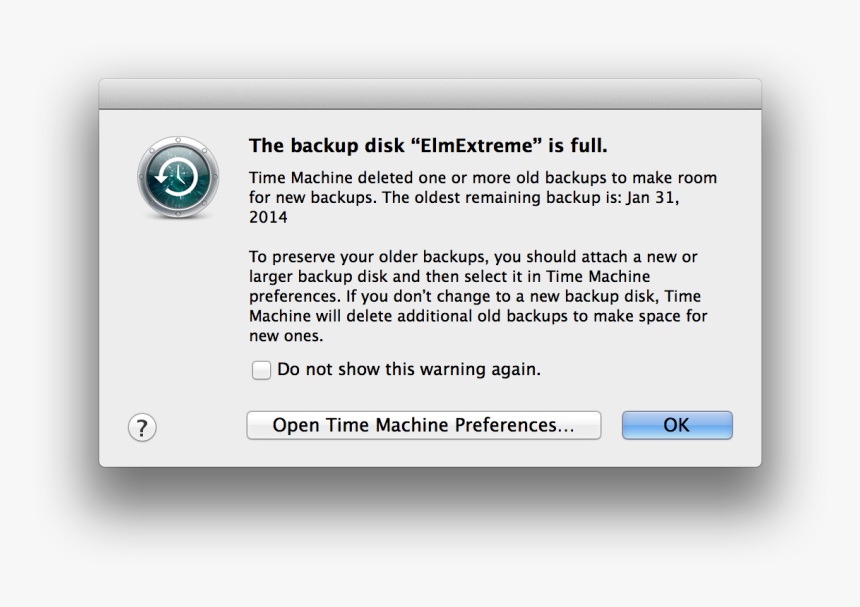Click the dialog's gray title bar

(x=430, y=94)
